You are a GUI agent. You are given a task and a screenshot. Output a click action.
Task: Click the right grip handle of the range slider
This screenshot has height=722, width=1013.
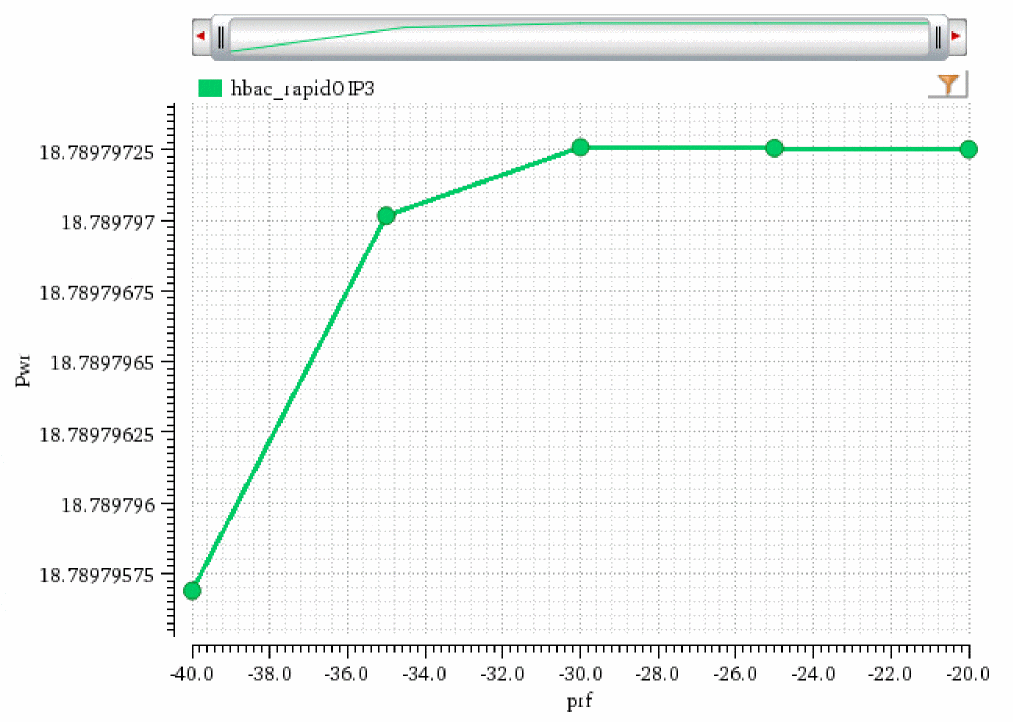938,38
